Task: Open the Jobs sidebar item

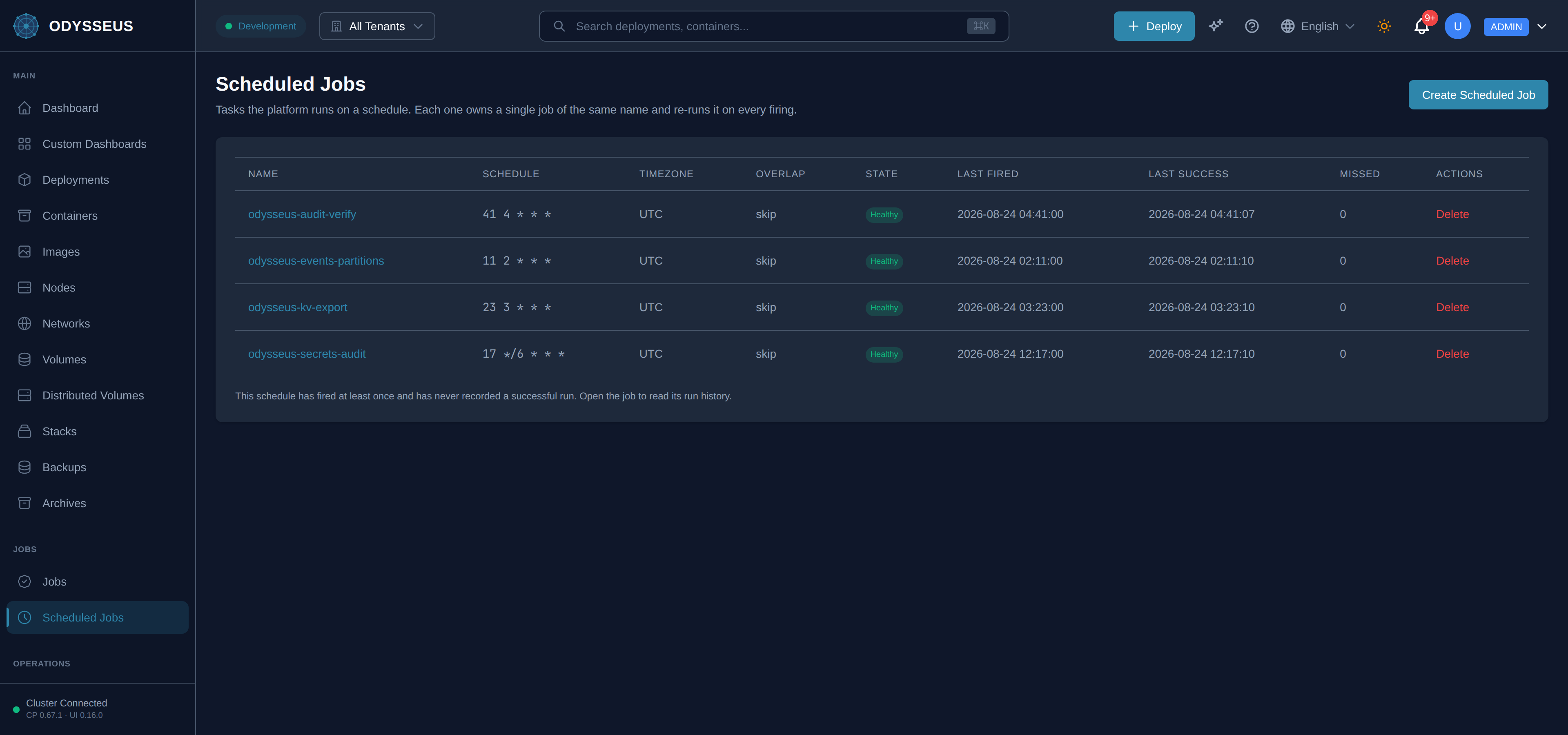Action: click(98, 581)
